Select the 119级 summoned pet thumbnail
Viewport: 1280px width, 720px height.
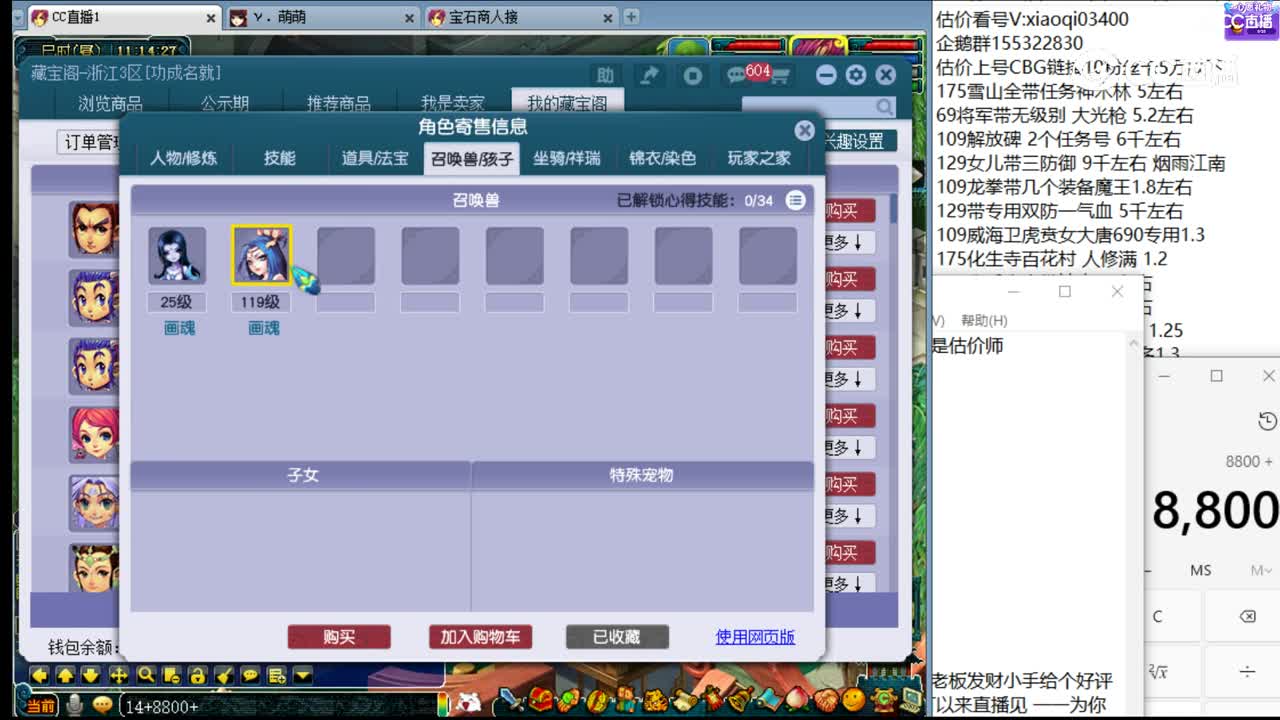(261, 253)
